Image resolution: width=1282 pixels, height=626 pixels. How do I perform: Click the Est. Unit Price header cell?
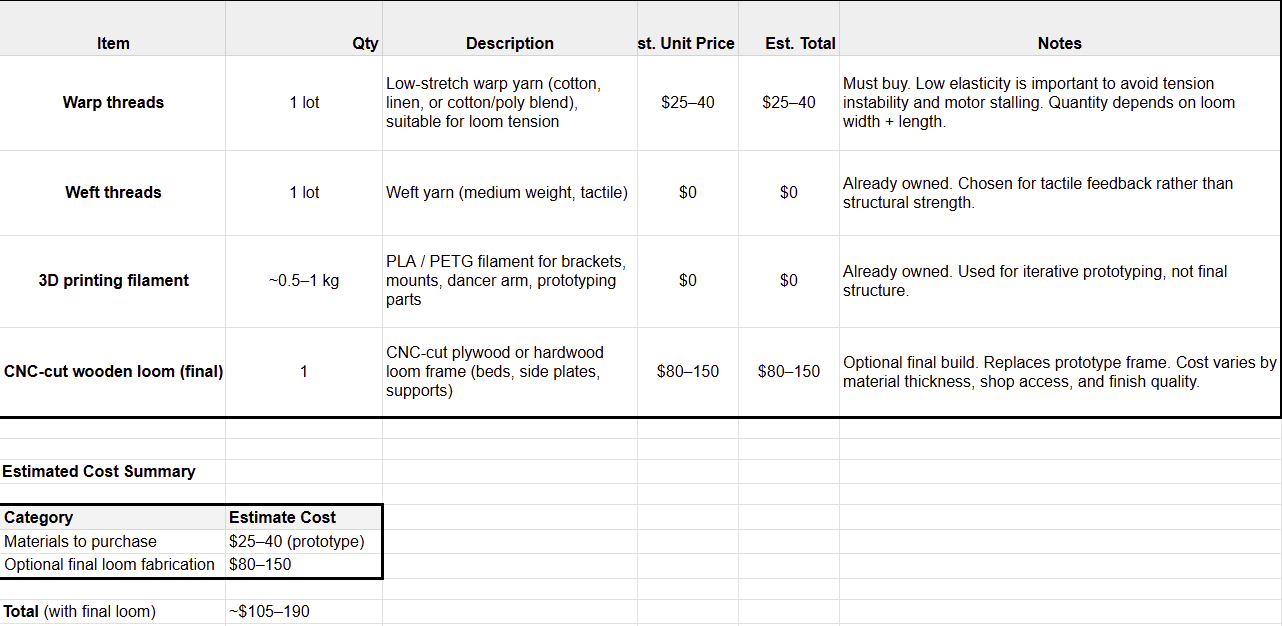687,43
